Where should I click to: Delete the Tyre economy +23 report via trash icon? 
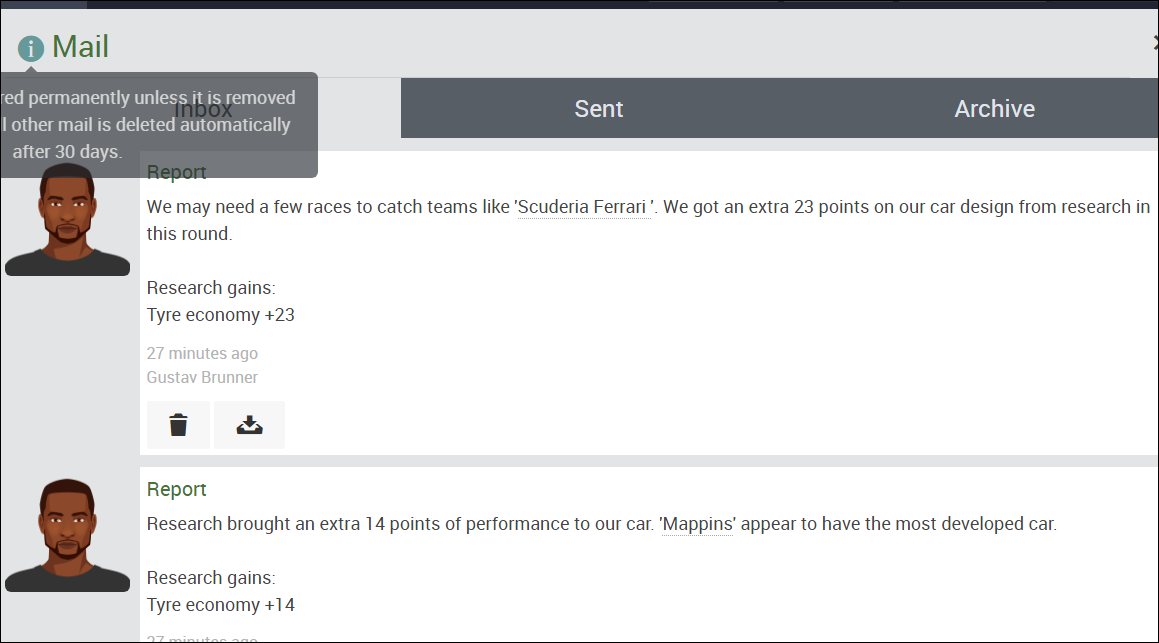[178, 425]
